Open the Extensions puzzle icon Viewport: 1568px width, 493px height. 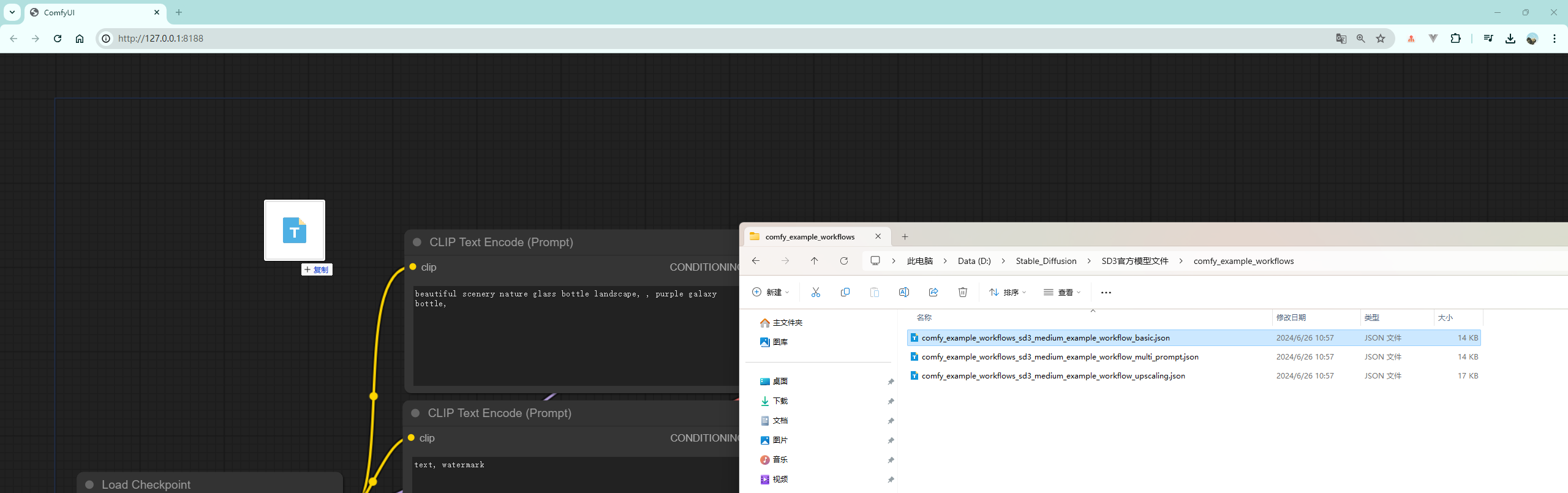click(x=1456, y=39)
